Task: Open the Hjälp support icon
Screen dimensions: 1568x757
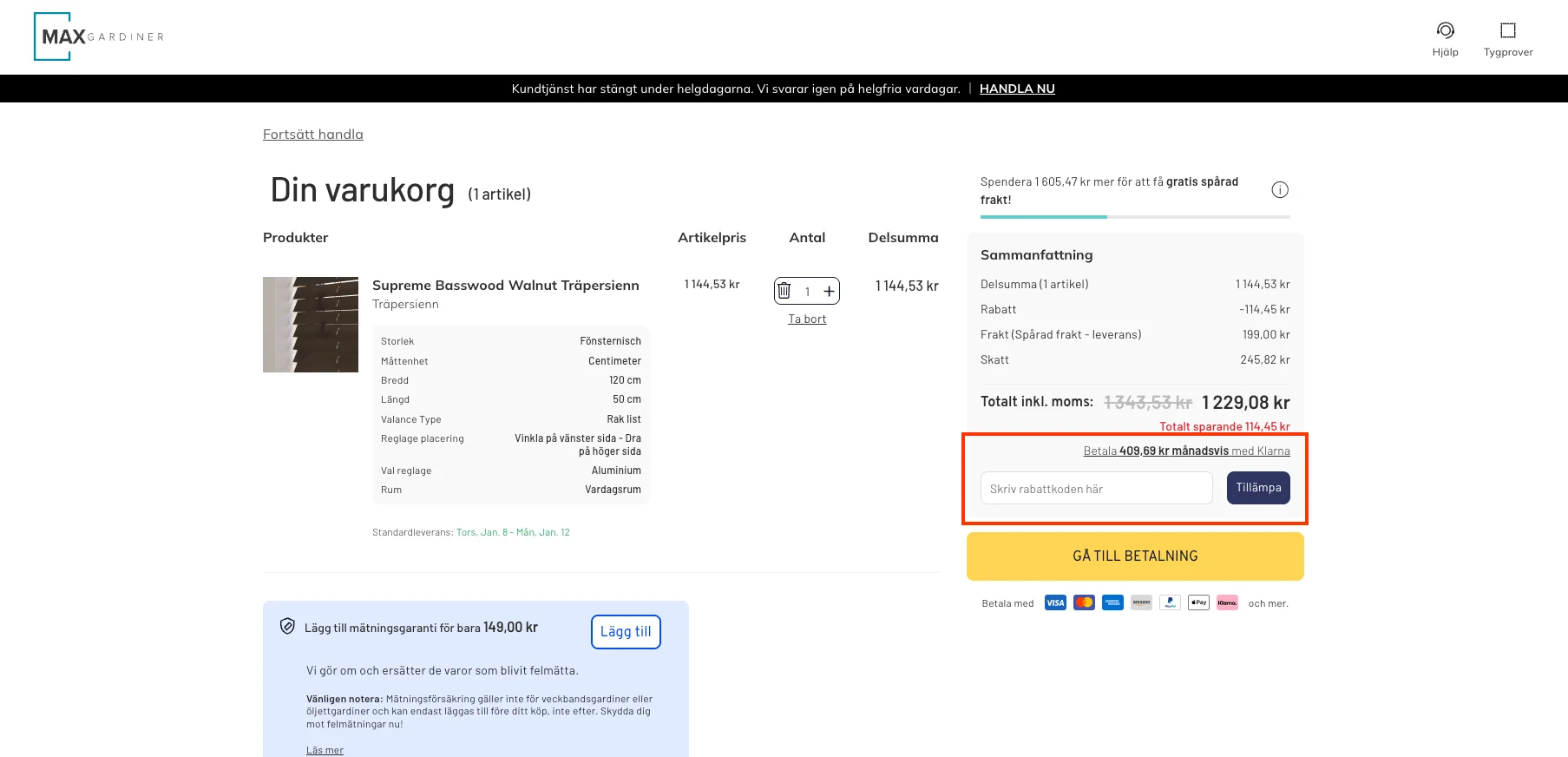Action: [x=1445, y=30]
